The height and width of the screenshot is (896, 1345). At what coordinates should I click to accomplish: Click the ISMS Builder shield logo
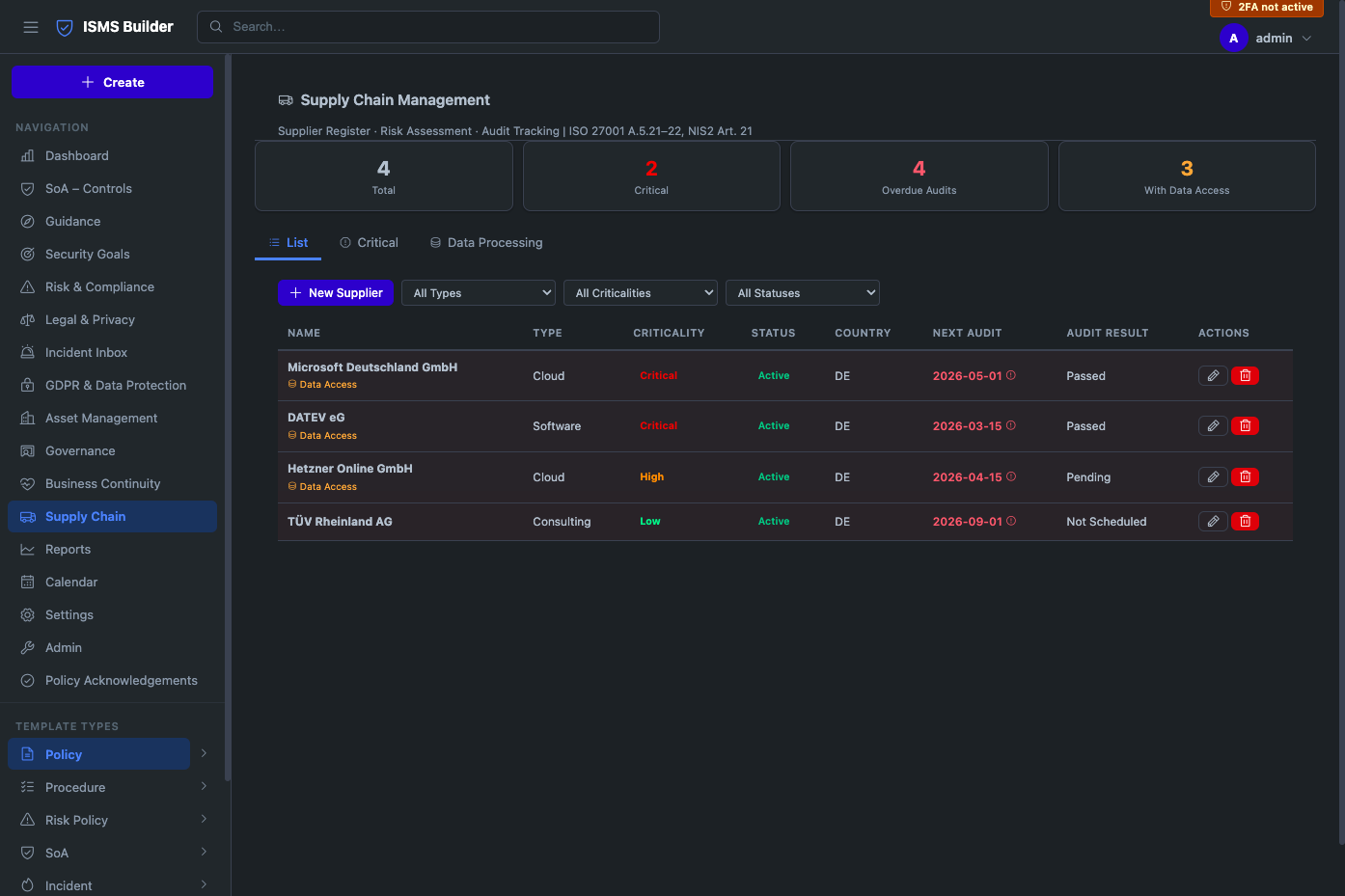(65, 27)
